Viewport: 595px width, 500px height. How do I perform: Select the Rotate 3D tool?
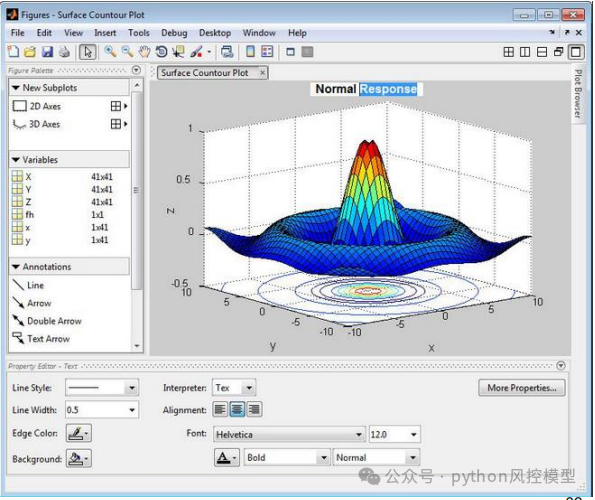point(161,52)
